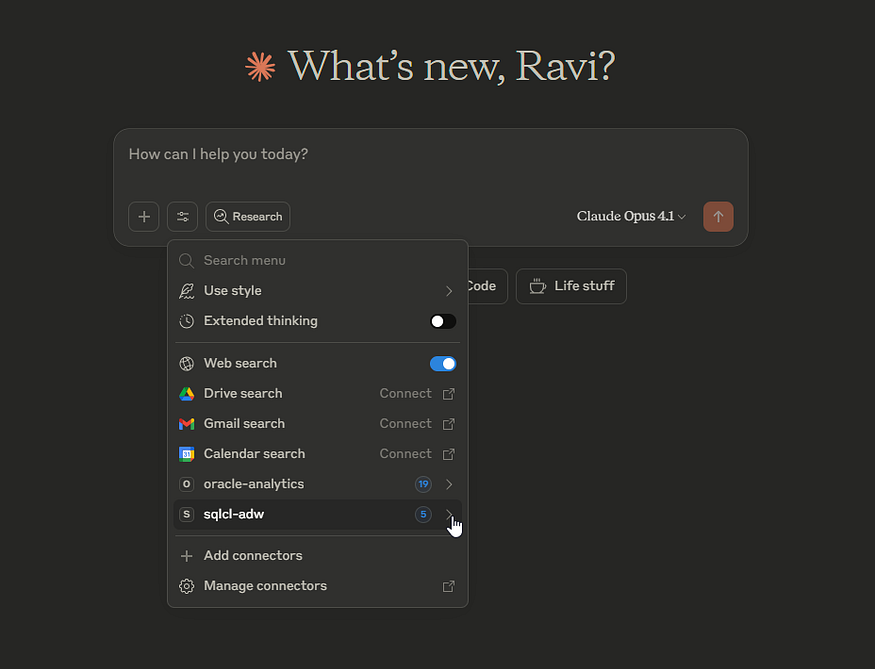Disable the Web search toggle
The height and width of the screenshot is (669, 875).
click(443, 364)
